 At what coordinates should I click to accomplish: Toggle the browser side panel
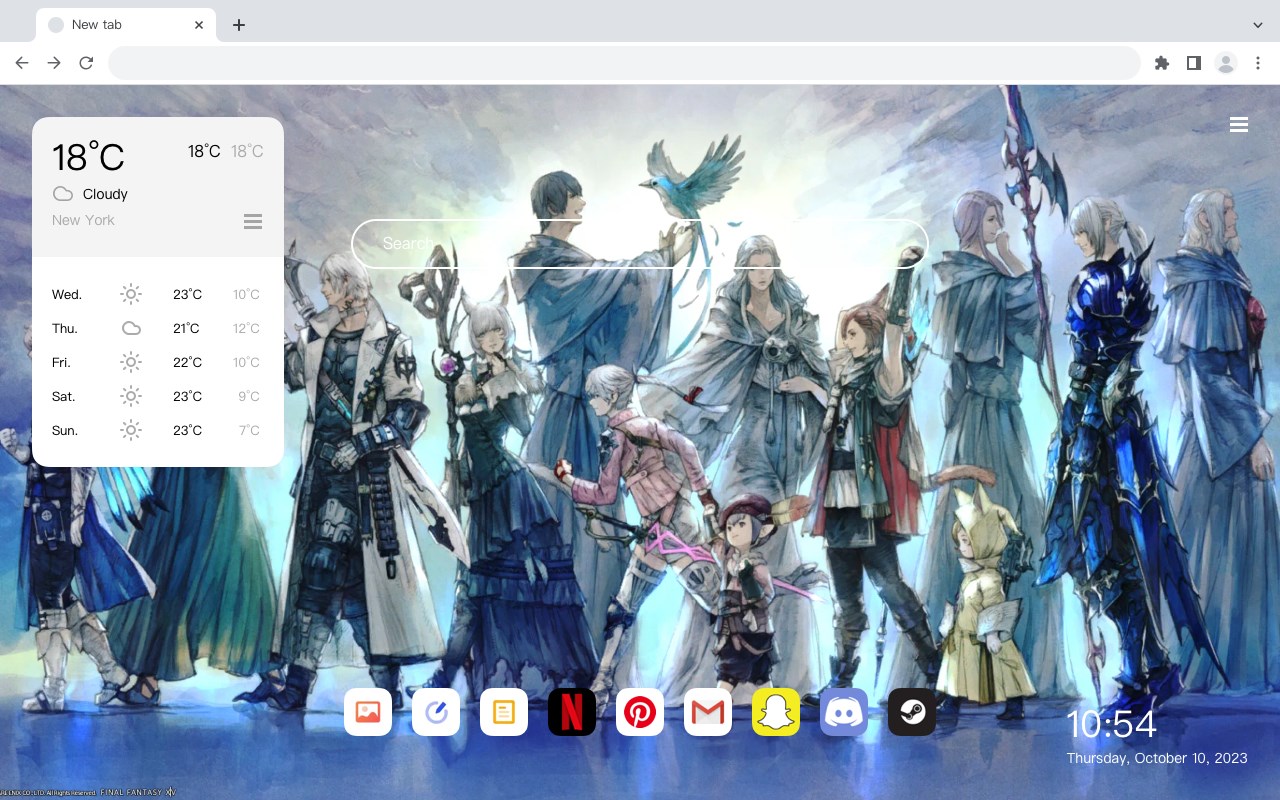tap(1194, 63)
